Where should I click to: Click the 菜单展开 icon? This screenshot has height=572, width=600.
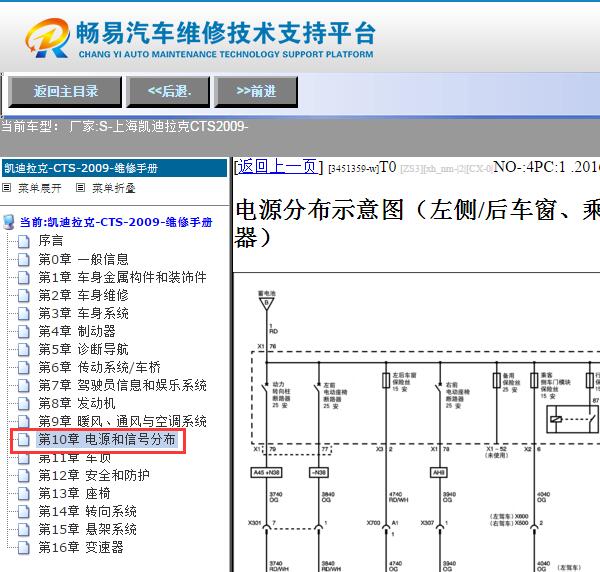tap(7, 187)
